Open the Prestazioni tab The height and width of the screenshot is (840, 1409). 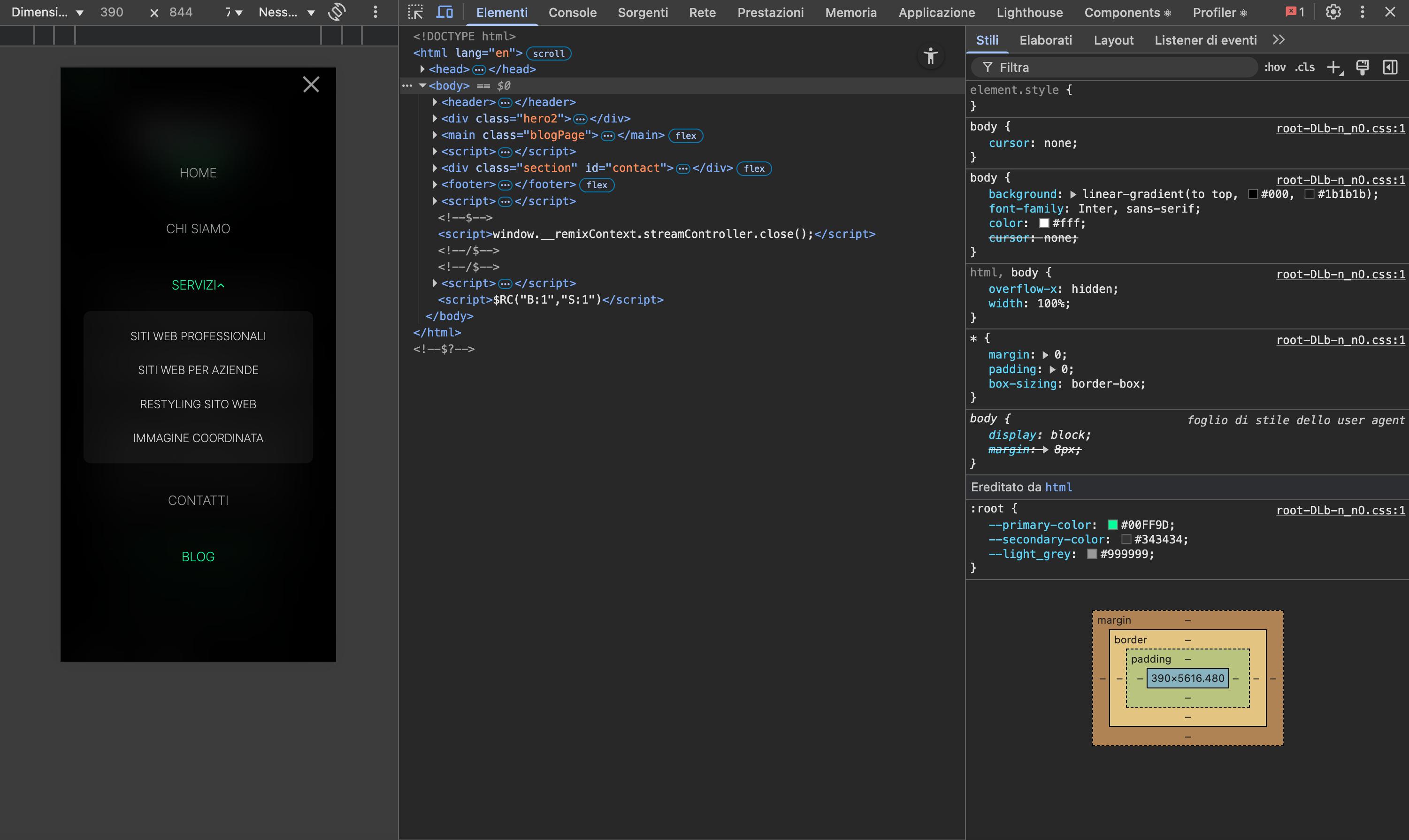[771, 13]
